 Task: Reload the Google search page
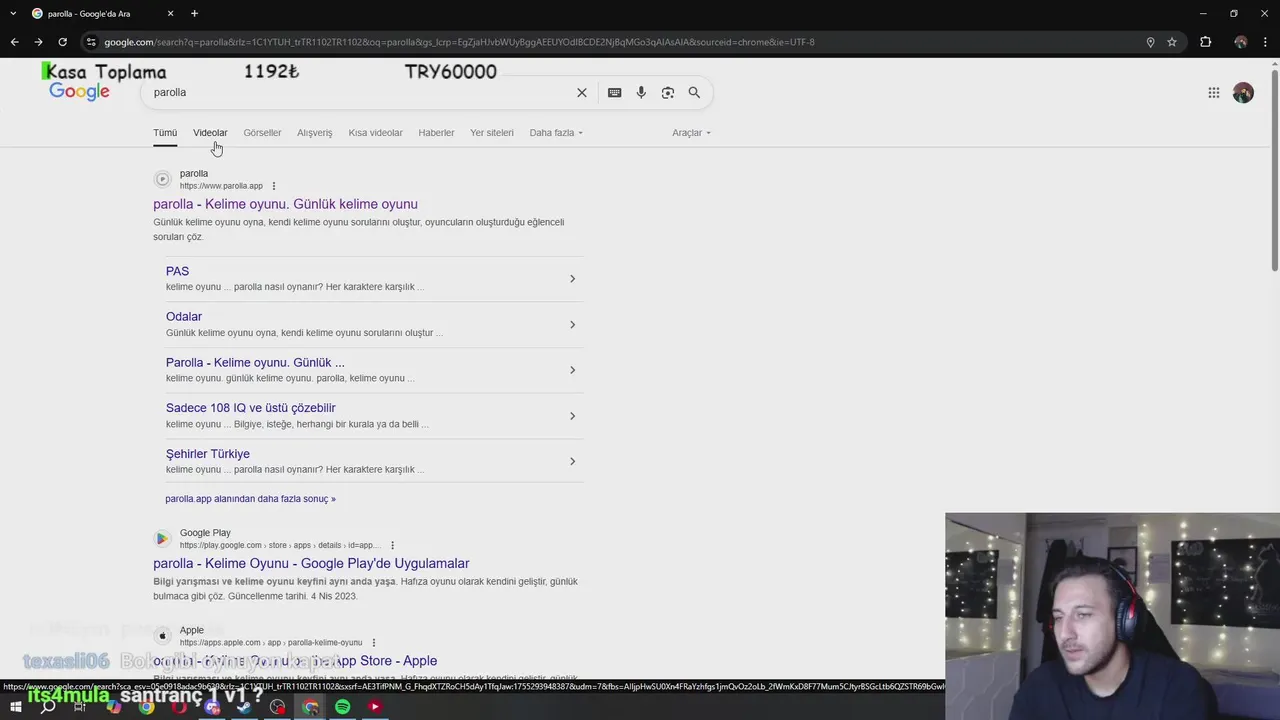point(62,42)
